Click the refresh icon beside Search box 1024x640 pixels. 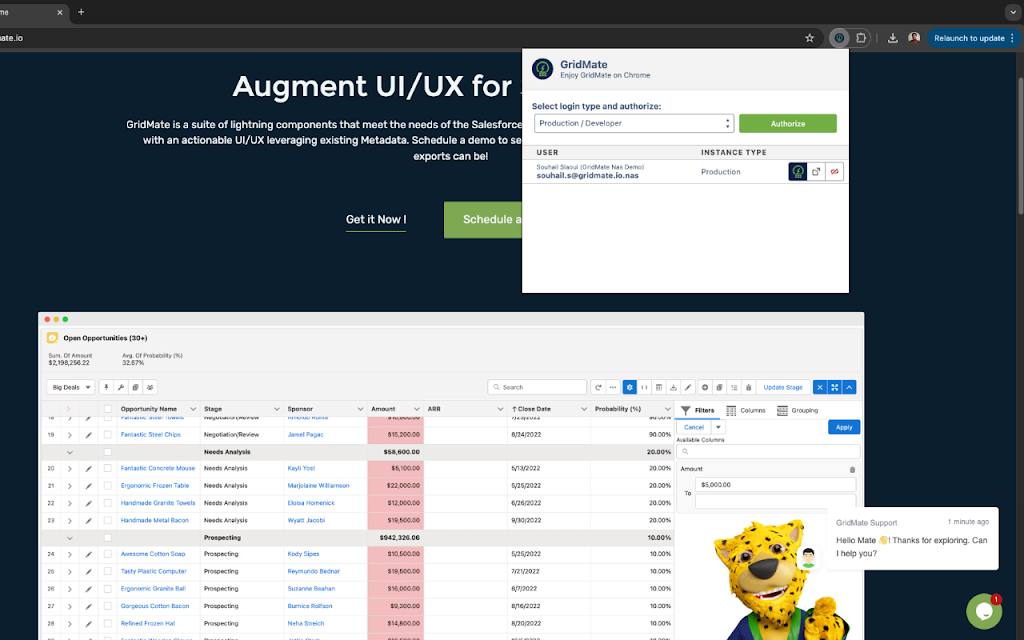pyautogui.click(x=598, y=387)
